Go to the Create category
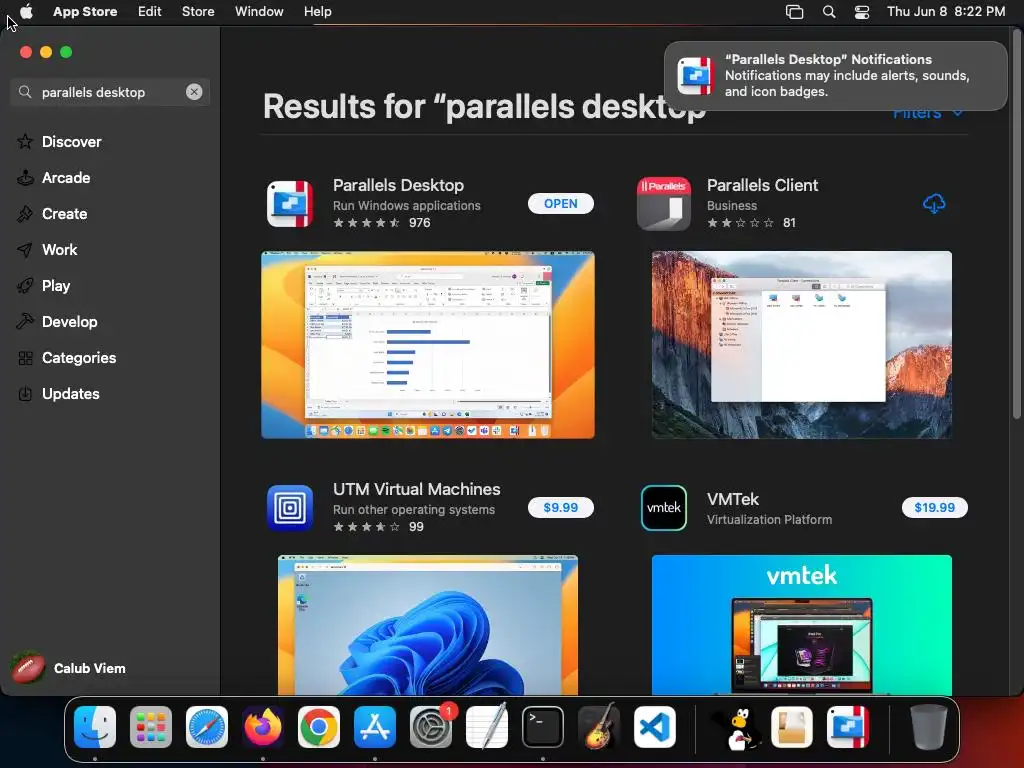The width and height of the screenshot is (1024, 768). 64,214
